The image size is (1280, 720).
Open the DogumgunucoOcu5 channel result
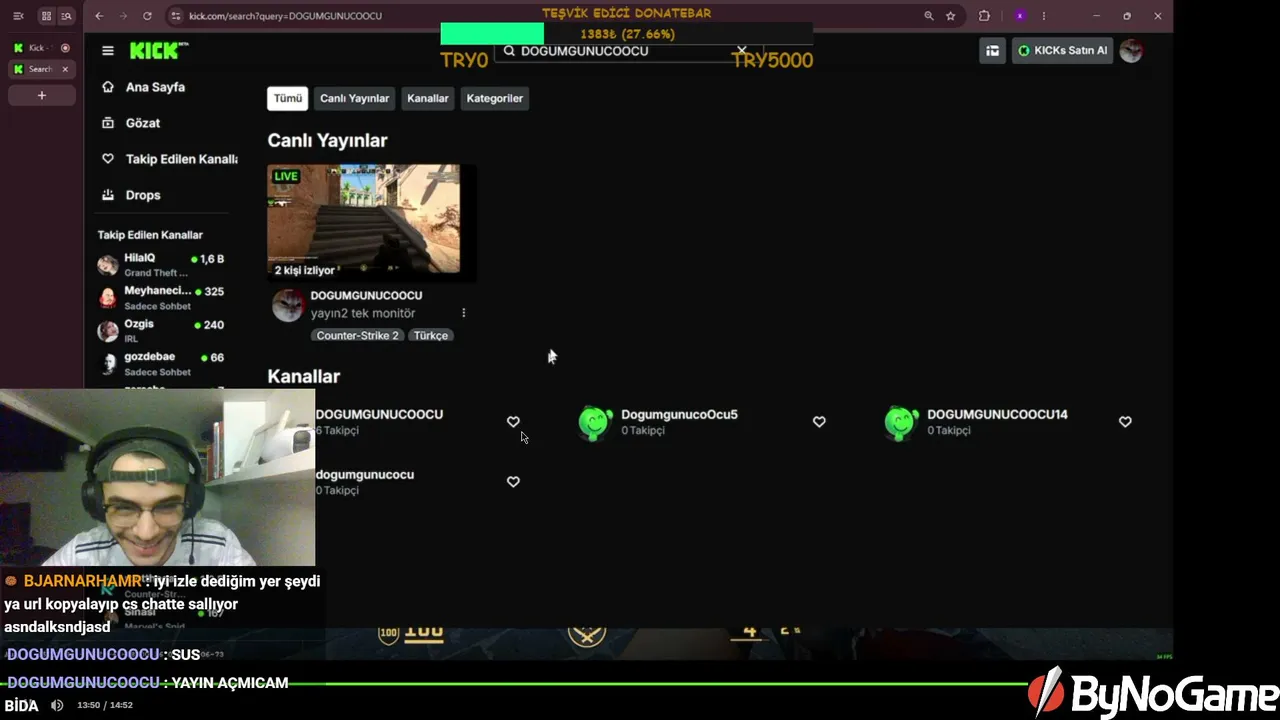pos(679,415)
